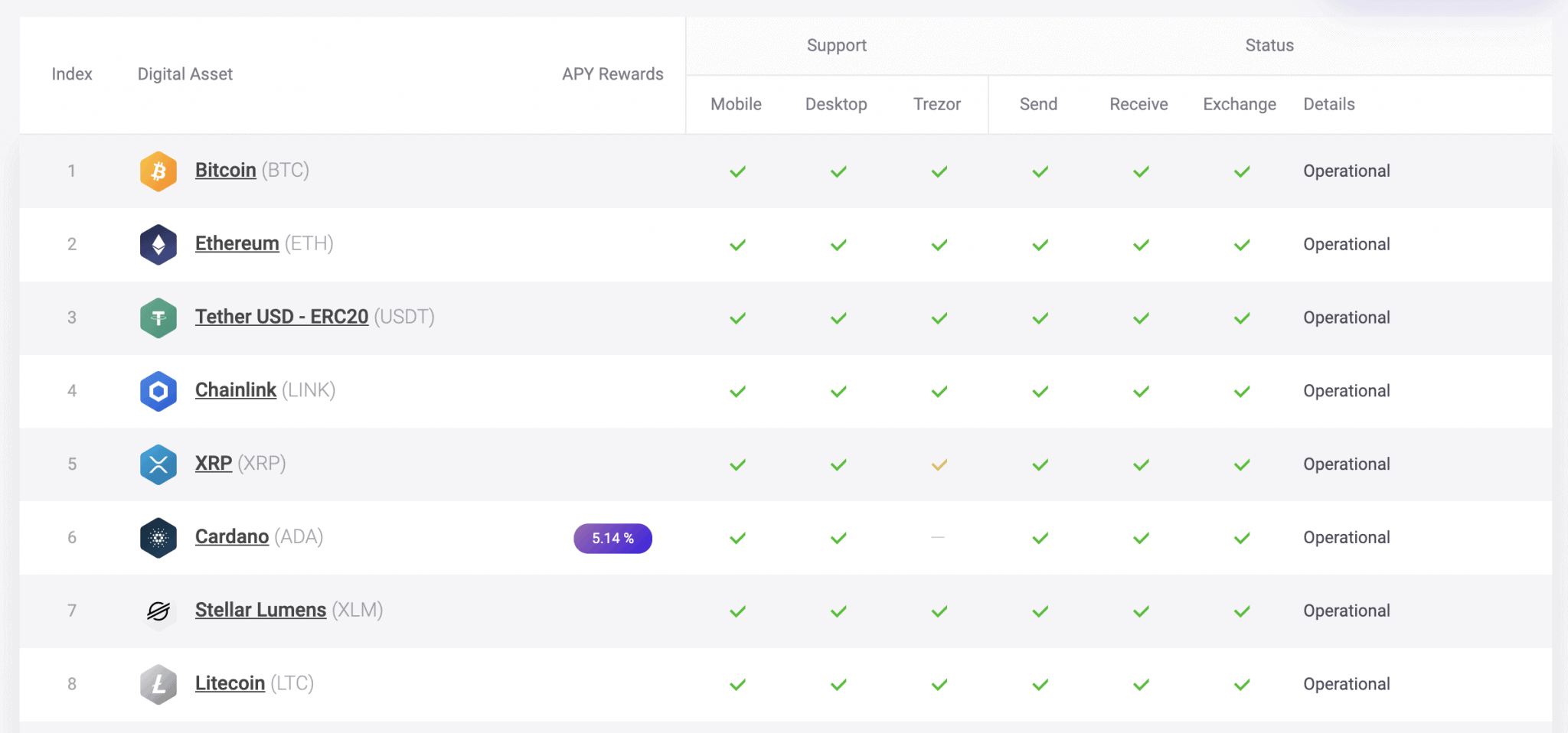Open the Ethereum asset link
The height and width of the screenshot is (733, 1568).
point(237,243)
